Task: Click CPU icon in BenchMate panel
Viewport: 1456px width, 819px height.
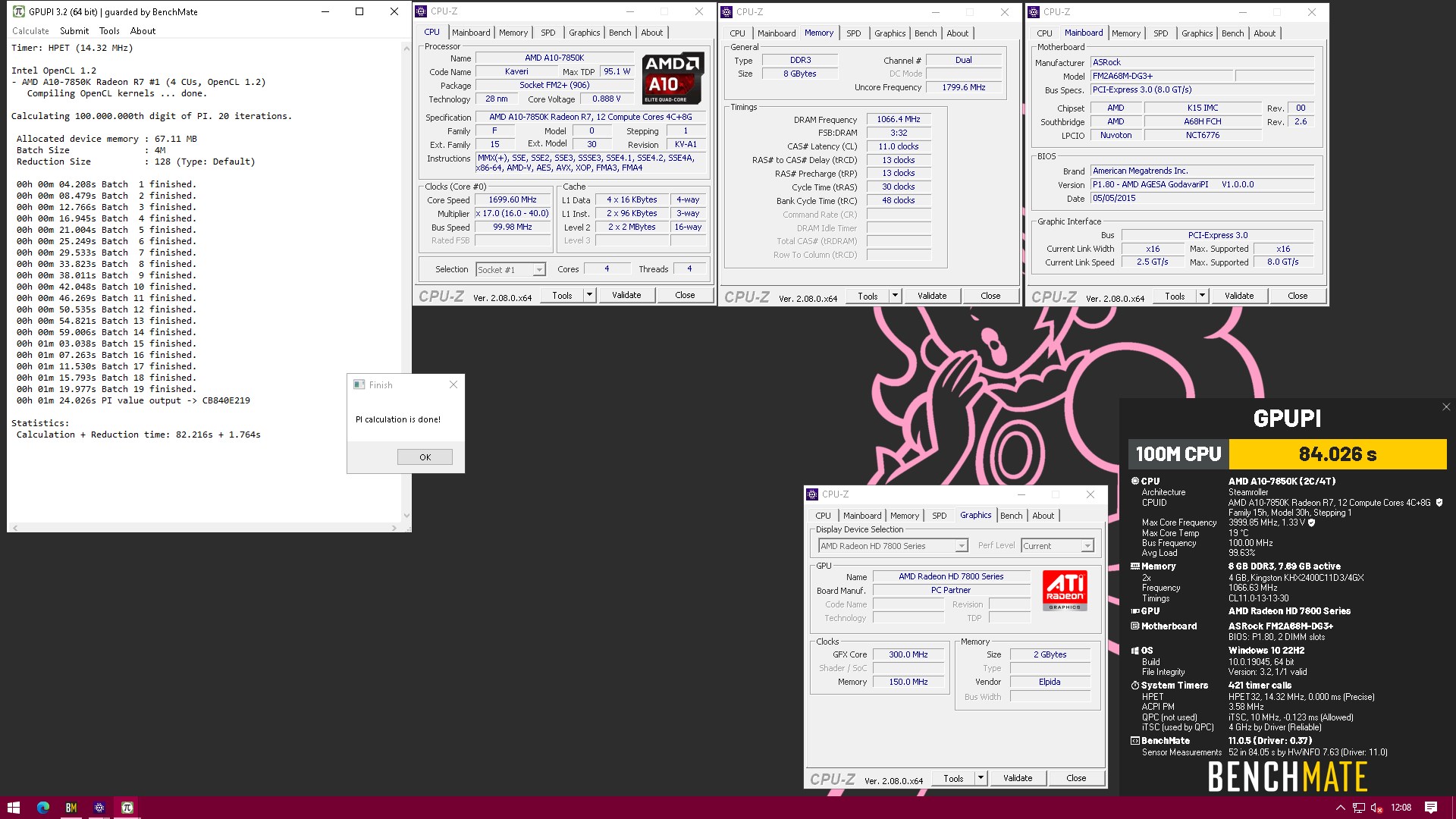Action: pos(1135,481)
